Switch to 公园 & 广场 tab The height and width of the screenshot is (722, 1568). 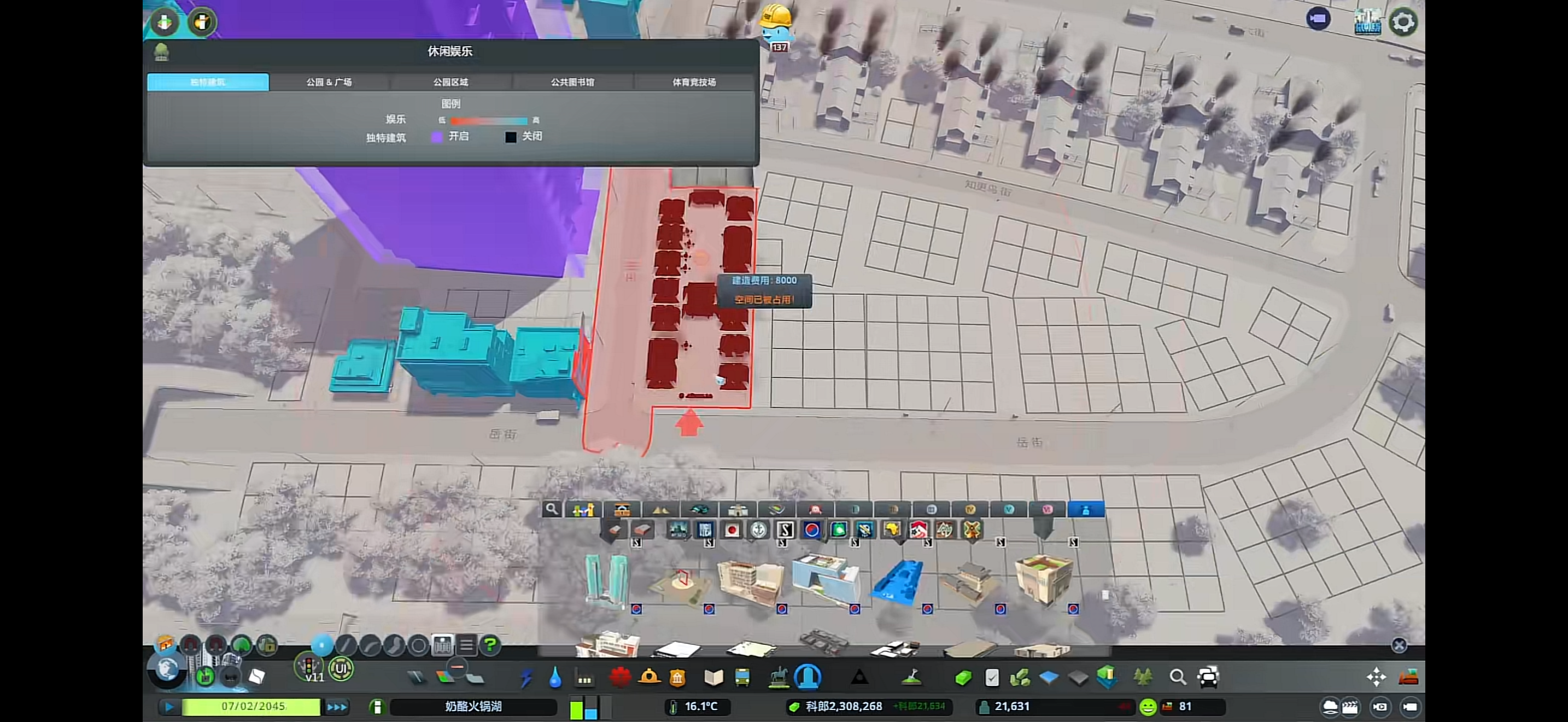(329, 82)
